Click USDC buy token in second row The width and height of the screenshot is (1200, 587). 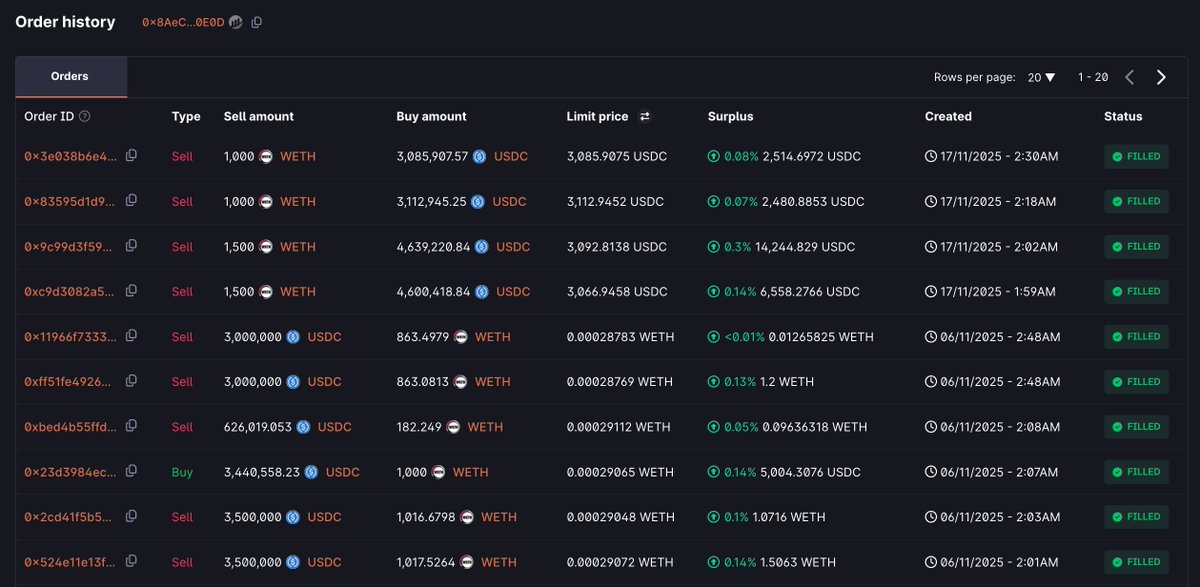coord(508,202)
